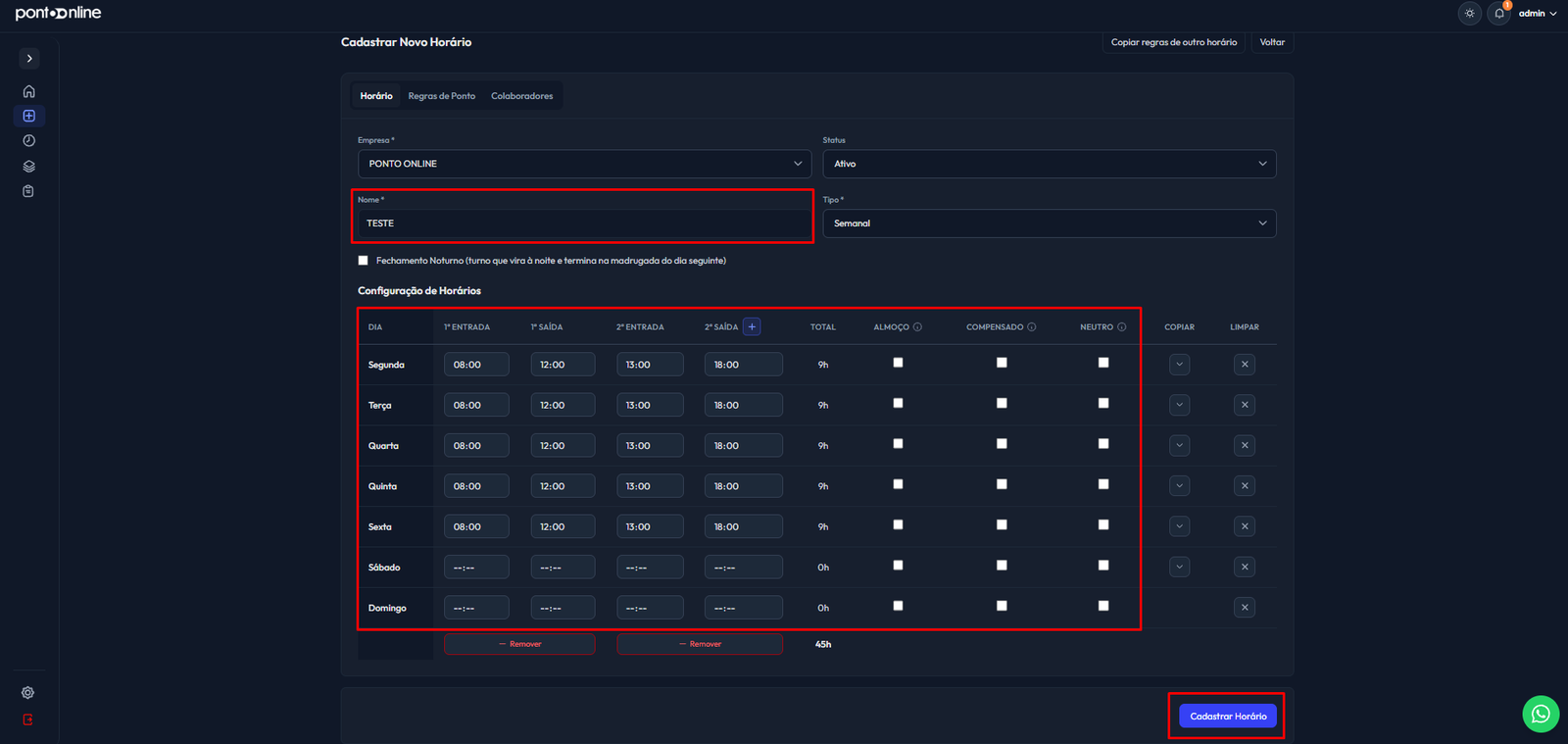The width and height of the screenshot is (1568, 744).
Task: Check Neutro box for Domingo
Action: click(1103, 606)
